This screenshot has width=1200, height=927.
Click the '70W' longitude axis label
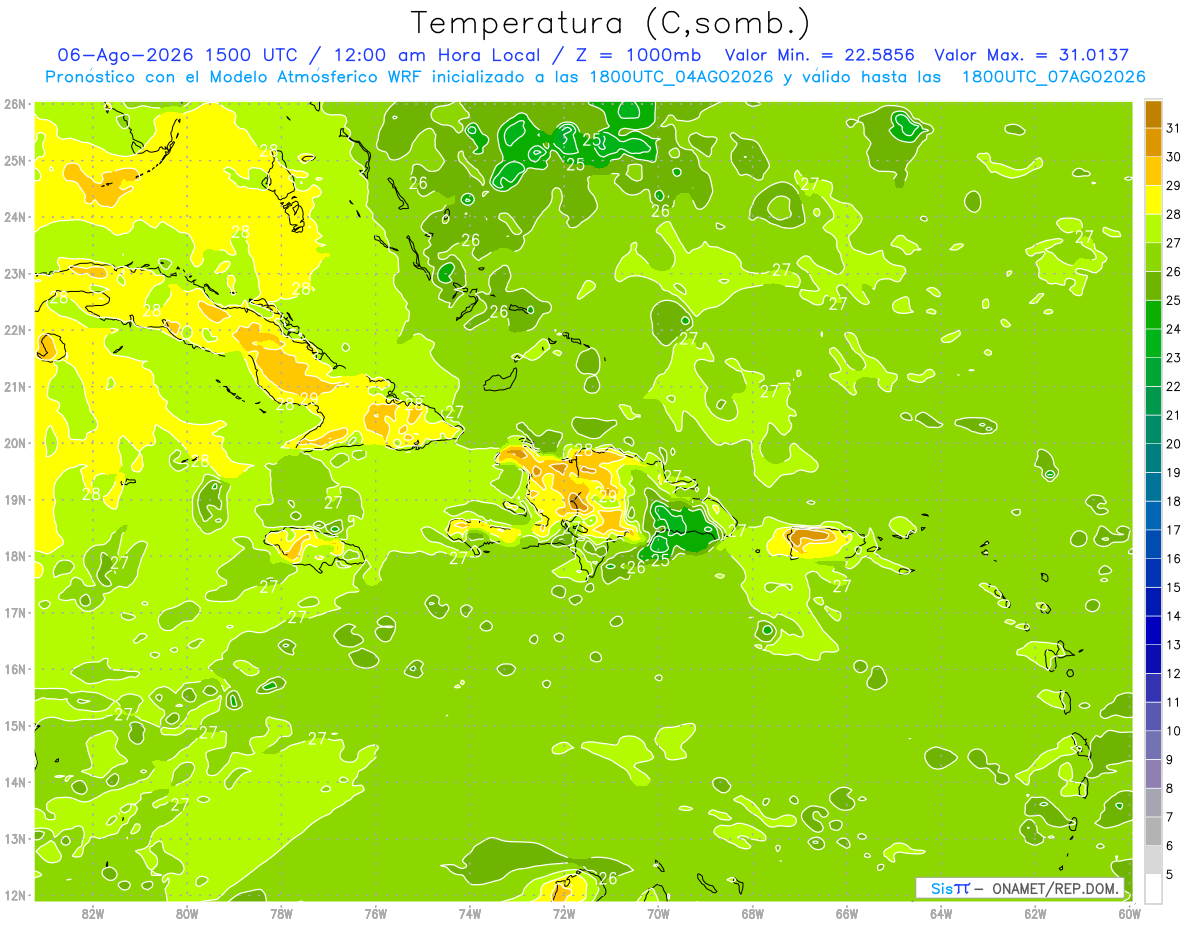point(658,913)
